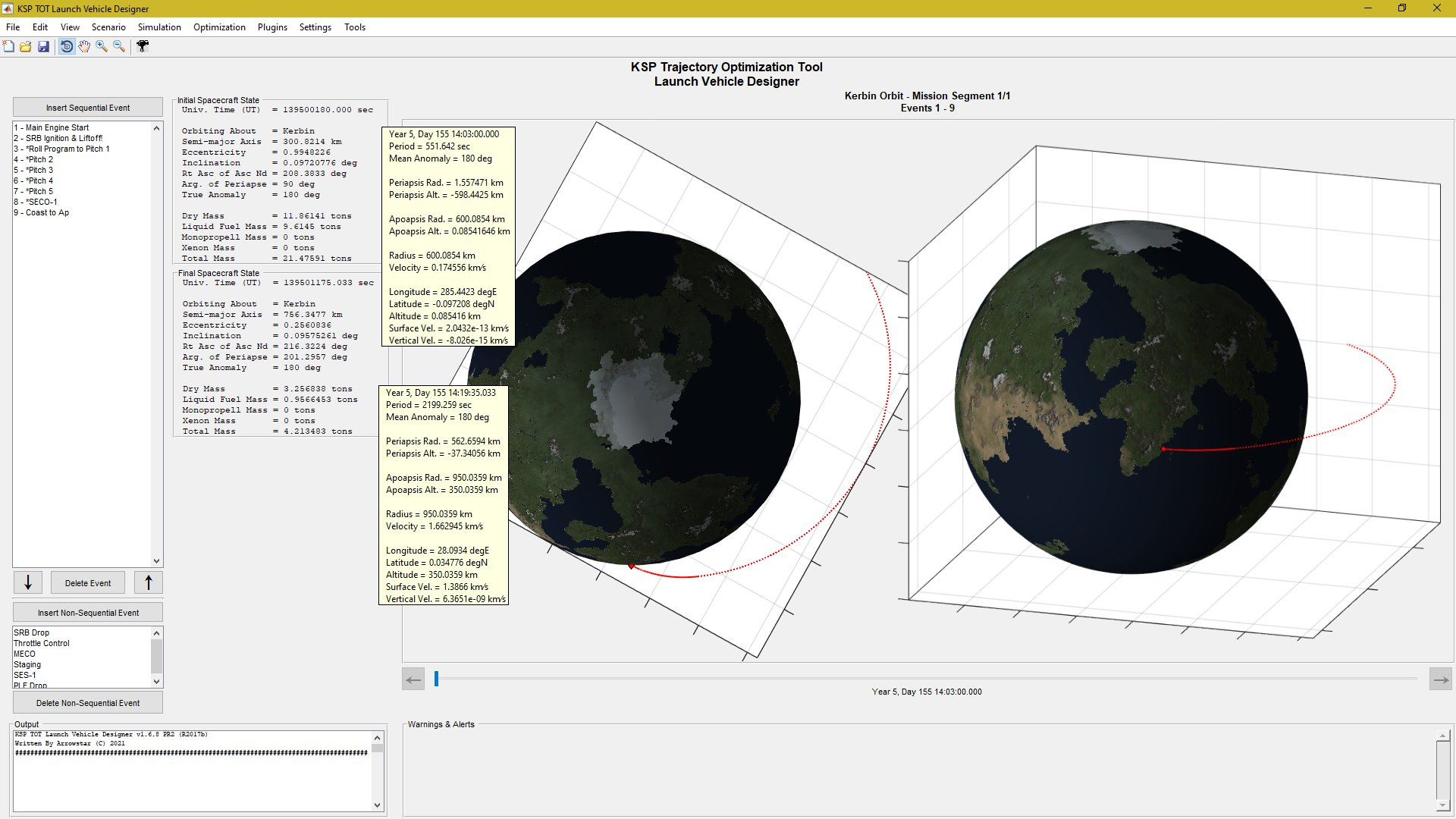Click the Save floppy disk icon
The height and width of the screenshot is (819, 1456).
point(43,47)
